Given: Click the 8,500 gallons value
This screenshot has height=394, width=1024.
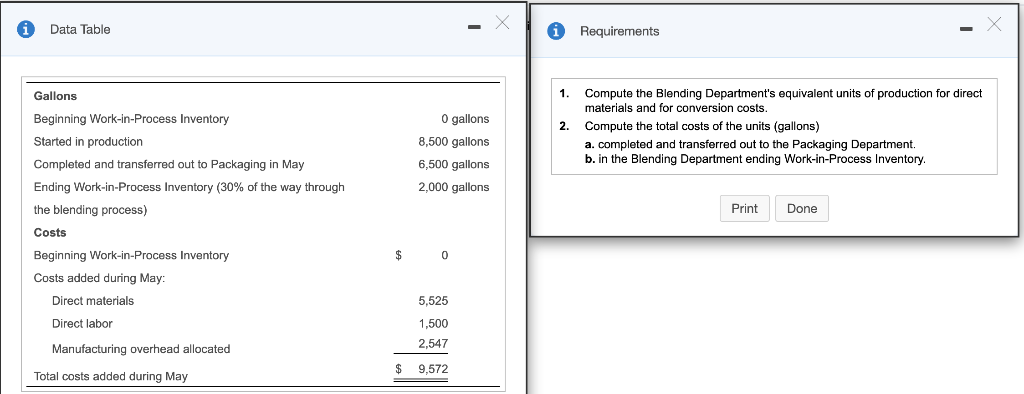Looking at the screenshot, I should pos(454,141).
